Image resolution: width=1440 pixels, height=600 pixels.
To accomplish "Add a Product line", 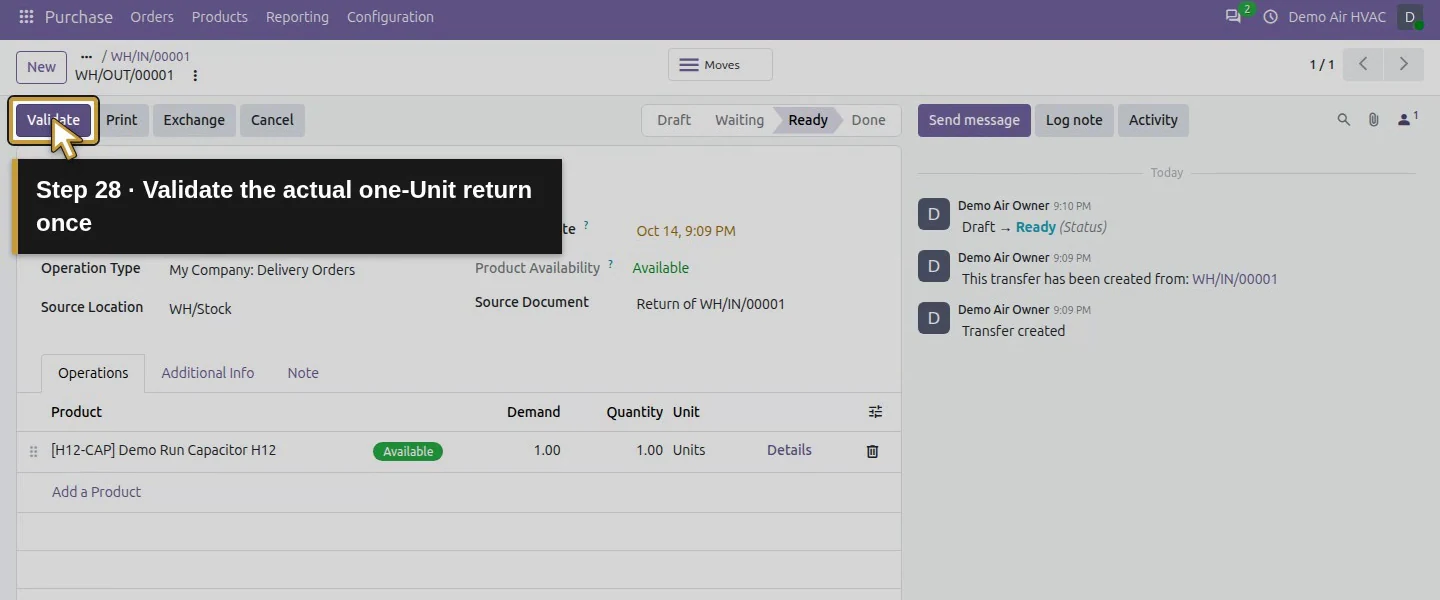I will coord(96,492).
